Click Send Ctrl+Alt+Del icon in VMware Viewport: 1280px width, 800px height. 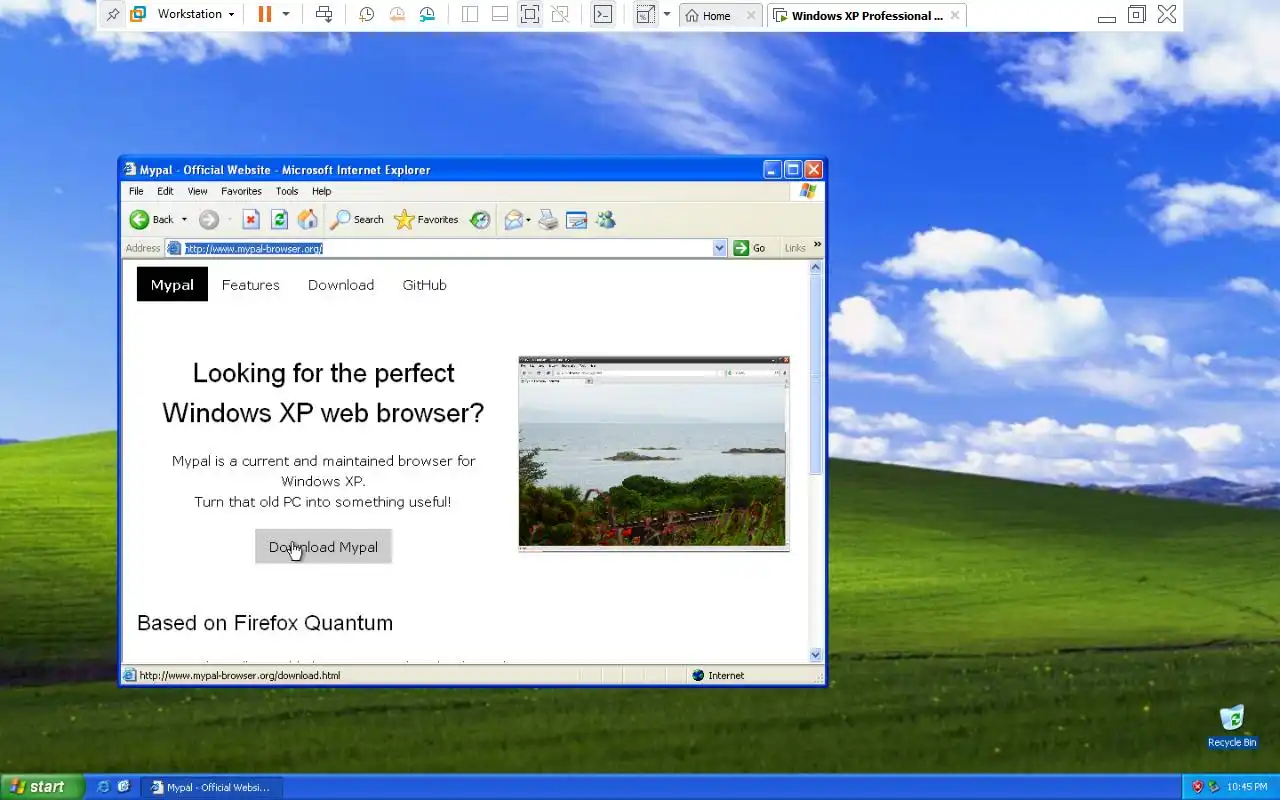[x=324, y=14]
